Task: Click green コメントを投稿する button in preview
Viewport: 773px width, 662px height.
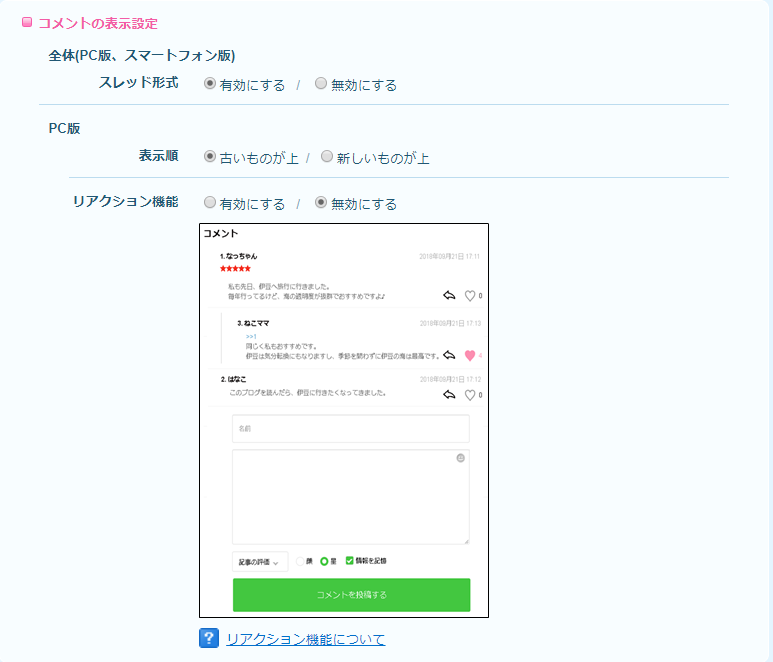Action: pyautogui.click(x=351, y=594)
